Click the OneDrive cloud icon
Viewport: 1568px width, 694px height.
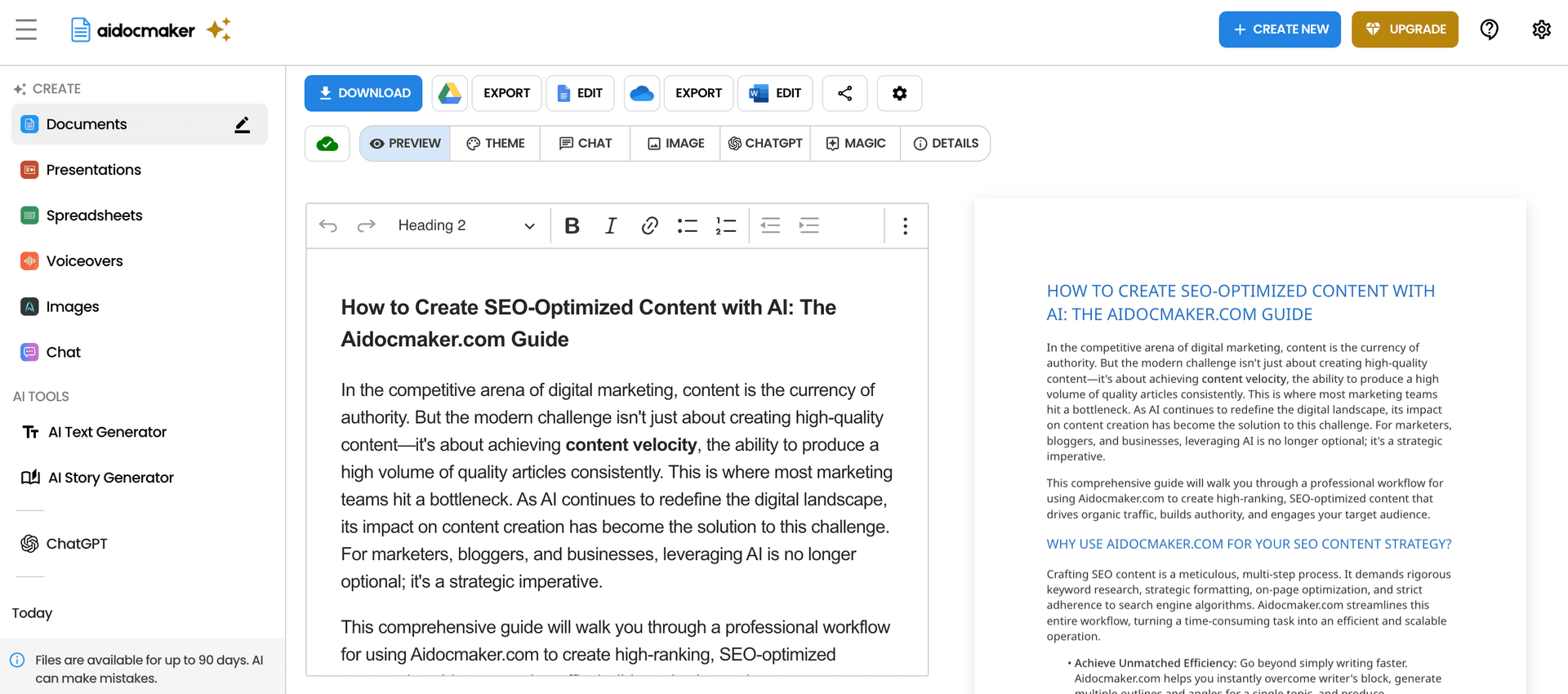642,93
